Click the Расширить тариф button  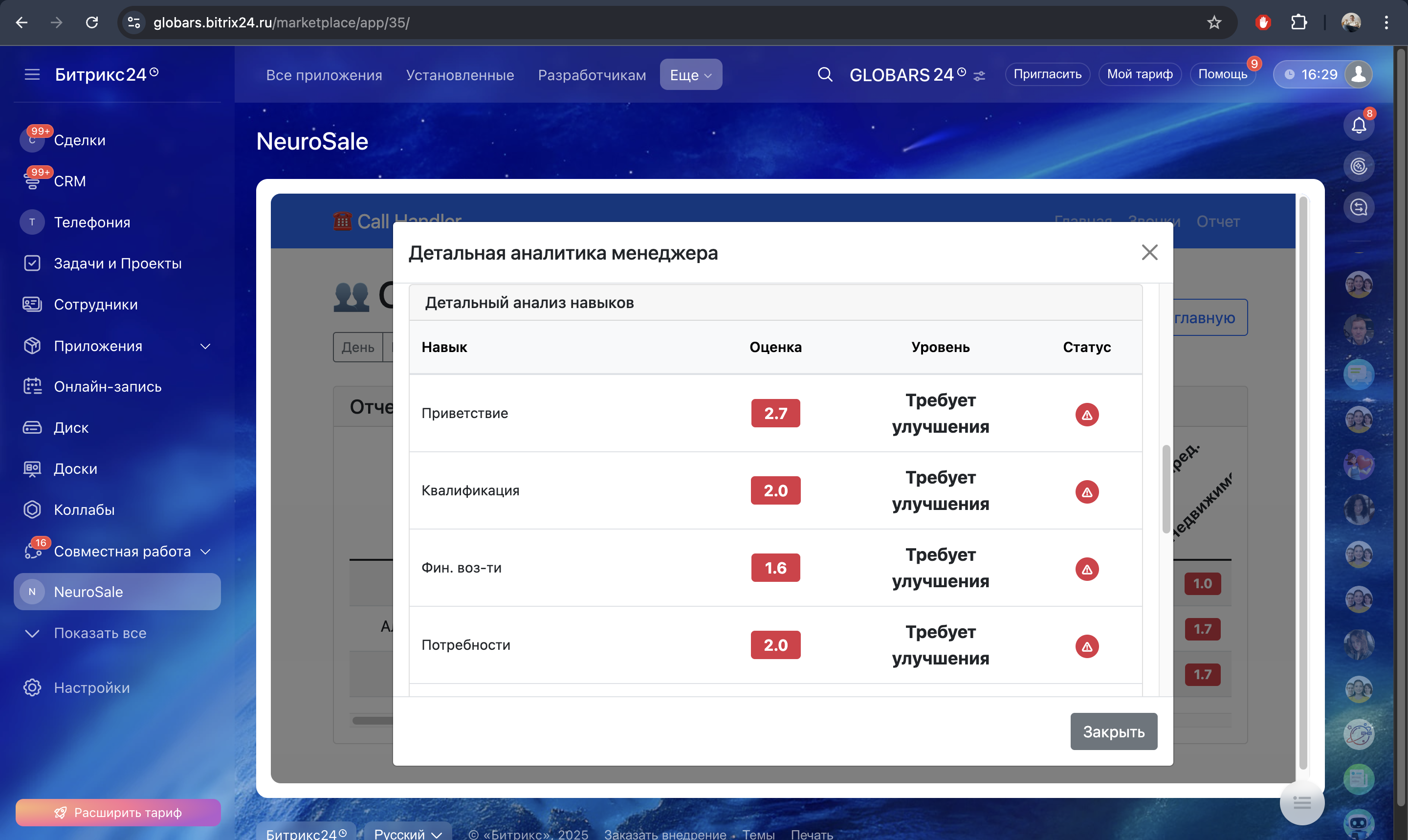[118, 812]
